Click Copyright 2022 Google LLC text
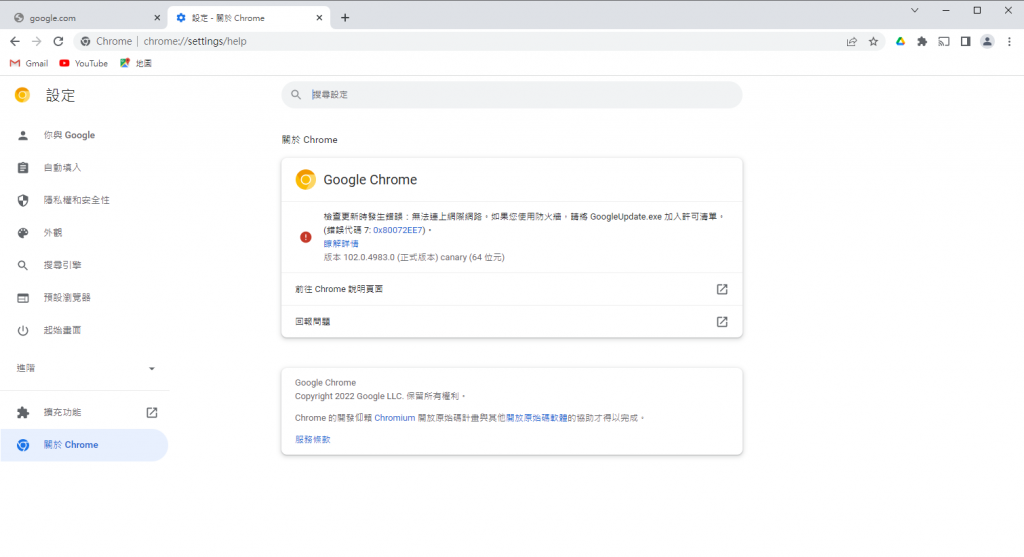The image size is (1024, 557). click(x=379, y=396)
